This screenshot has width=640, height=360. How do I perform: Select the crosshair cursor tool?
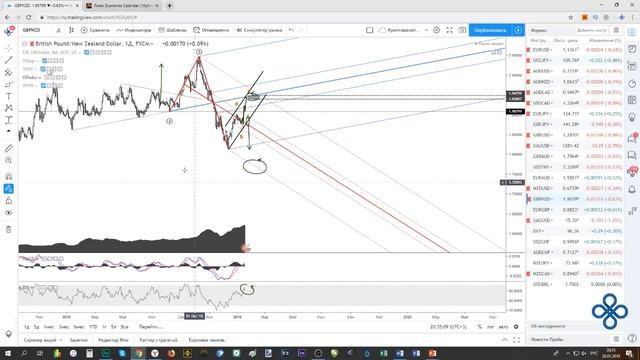coord(8,48)
